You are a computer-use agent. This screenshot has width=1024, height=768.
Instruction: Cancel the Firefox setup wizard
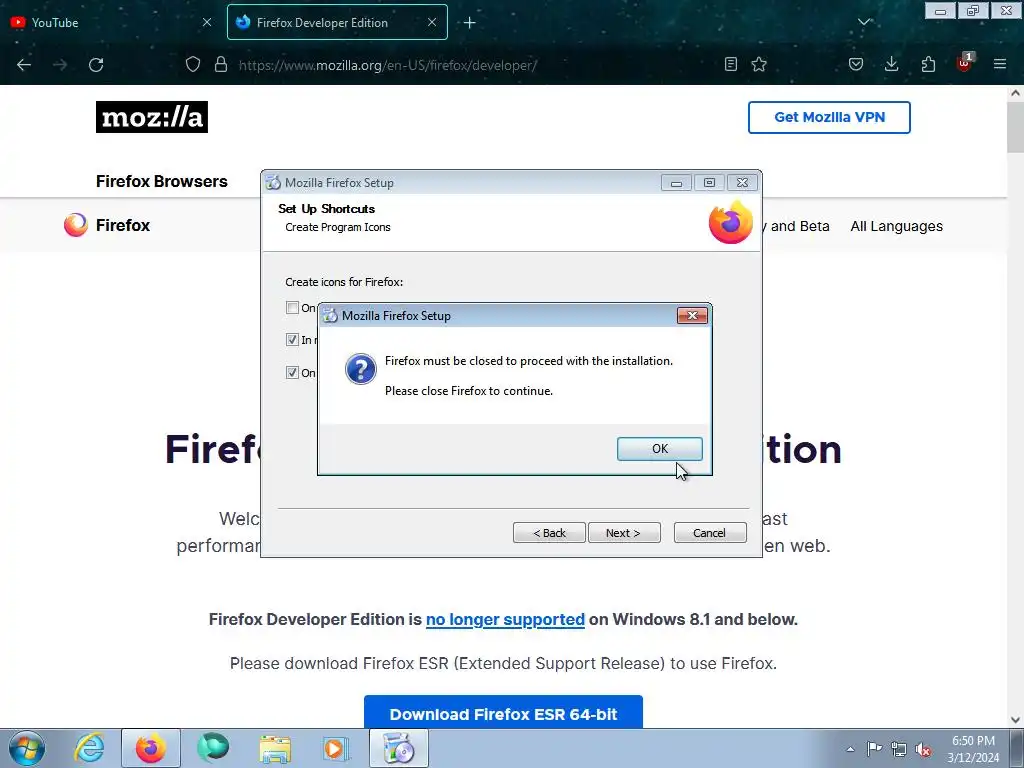[x=710, y=533]
